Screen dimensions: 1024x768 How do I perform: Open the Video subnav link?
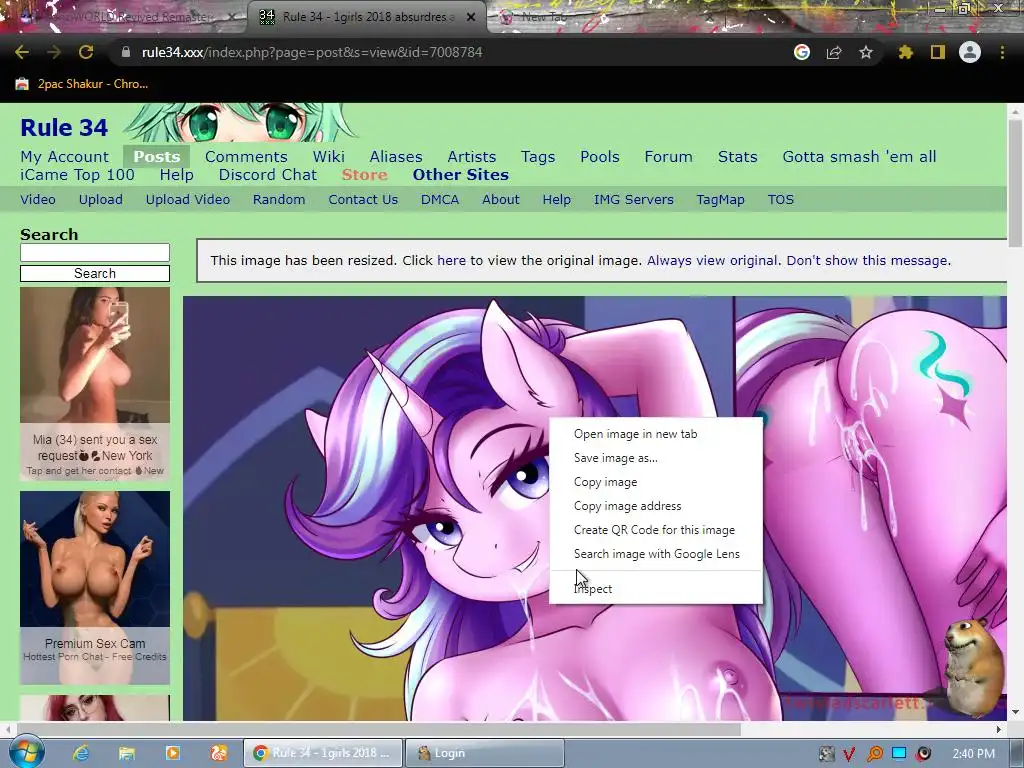(x=38, y=200)
